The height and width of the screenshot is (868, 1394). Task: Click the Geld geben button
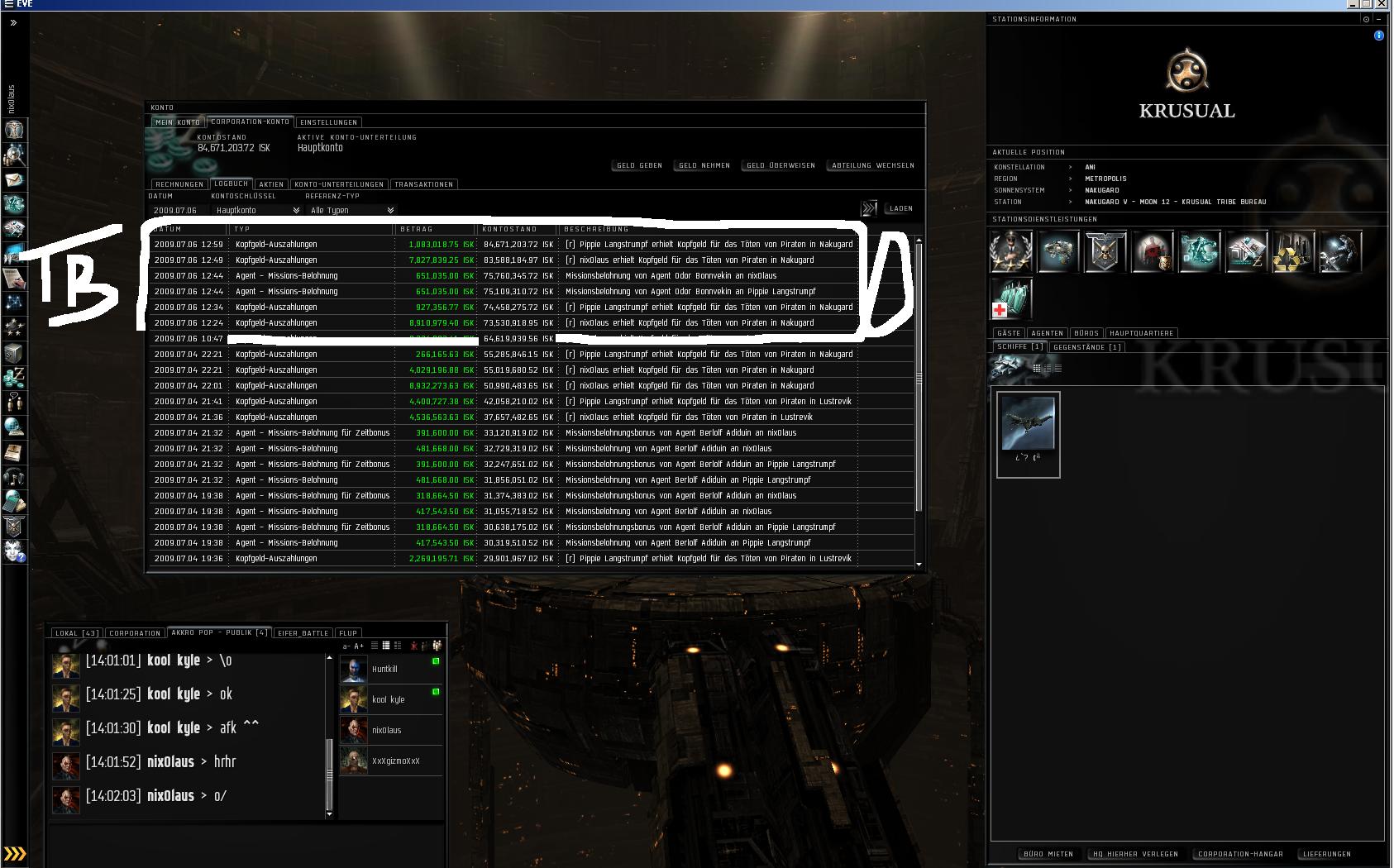point(639,165)
